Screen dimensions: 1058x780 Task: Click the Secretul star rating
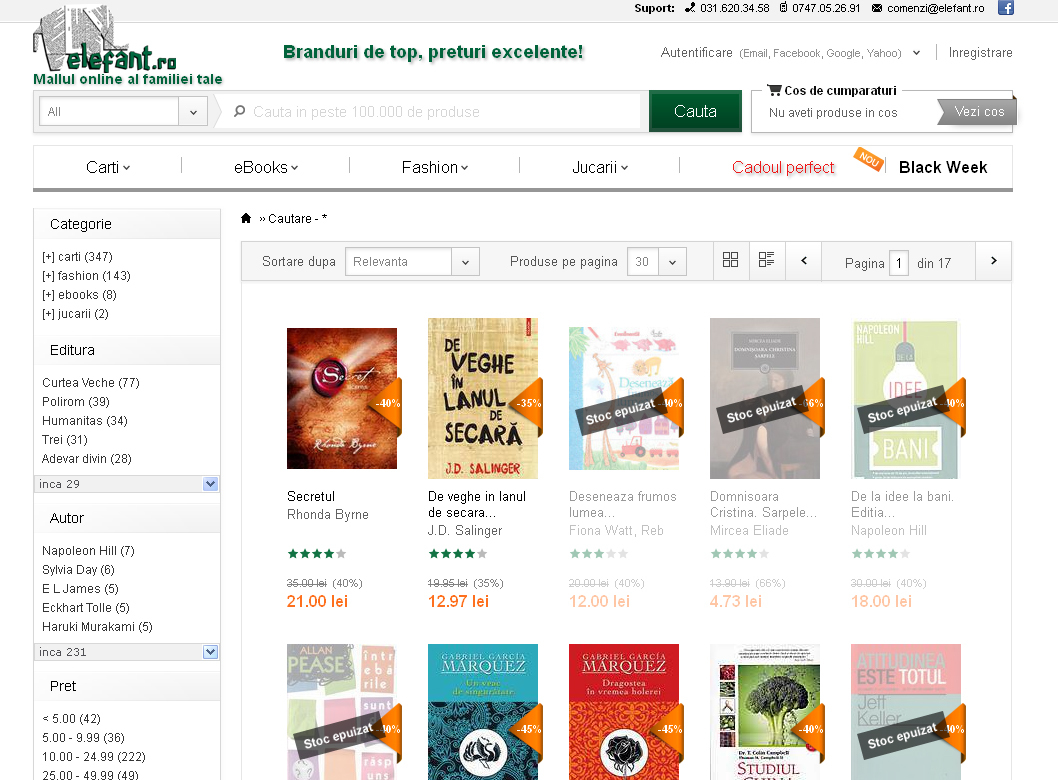316,553
